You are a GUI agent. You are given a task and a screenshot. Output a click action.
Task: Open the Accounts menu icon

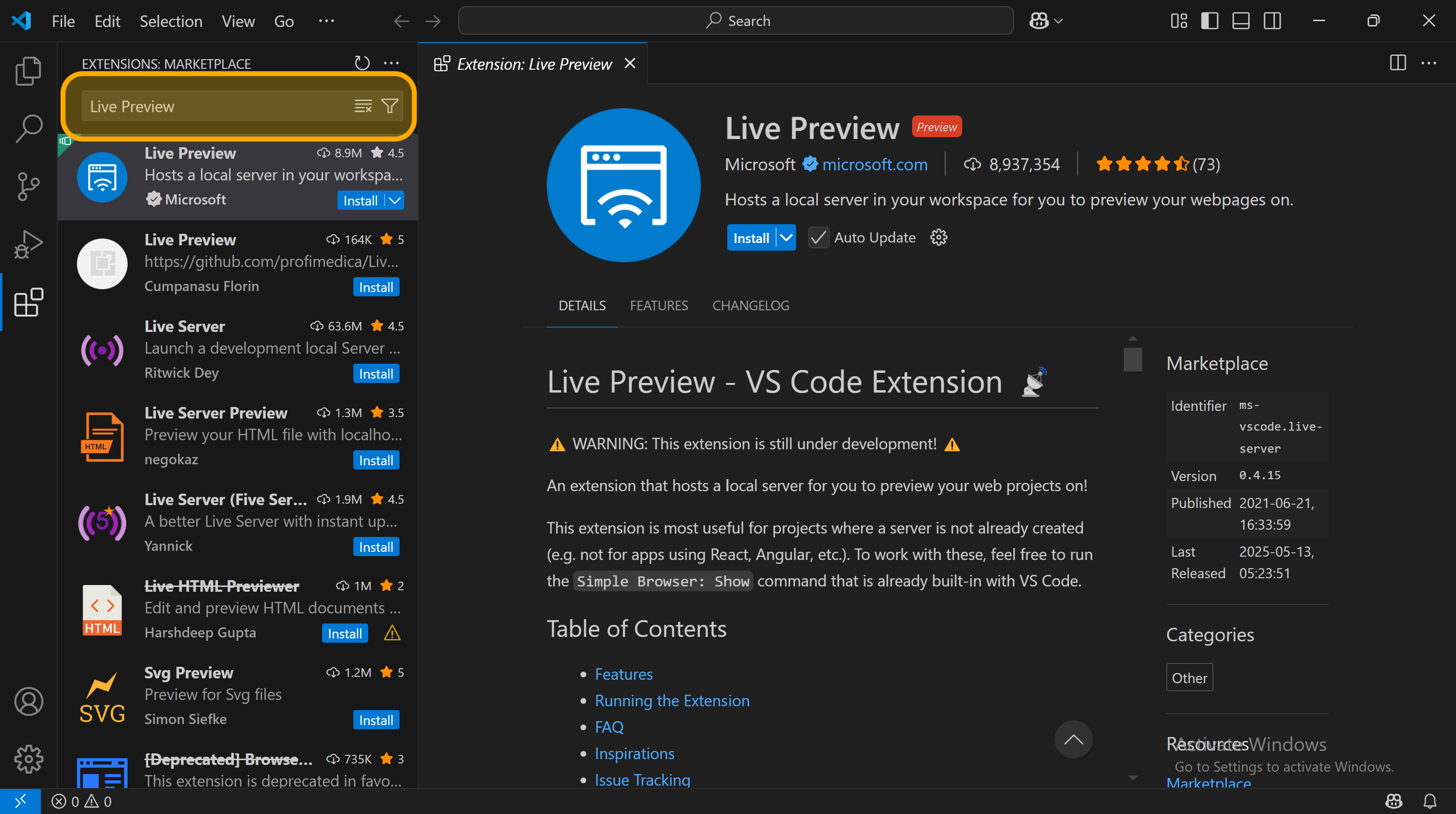pos(28,701)
